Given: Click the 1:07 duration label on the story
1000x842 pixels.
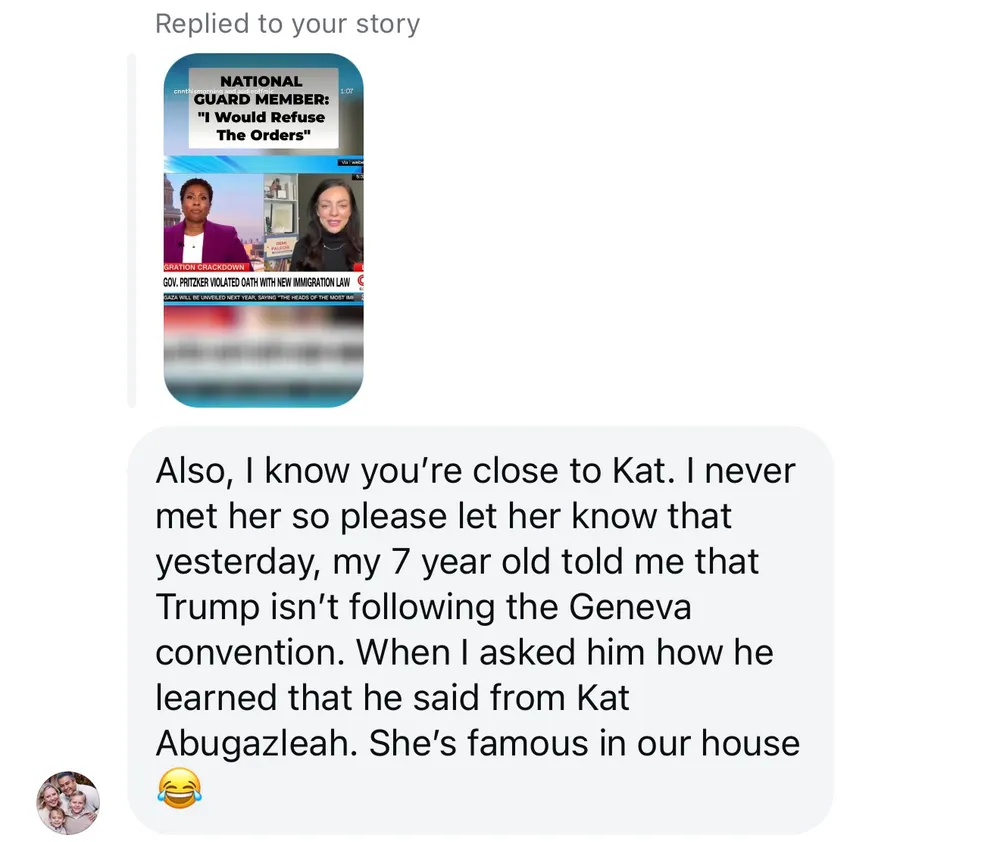Looking at the screenshot, I should click(346, 91).
